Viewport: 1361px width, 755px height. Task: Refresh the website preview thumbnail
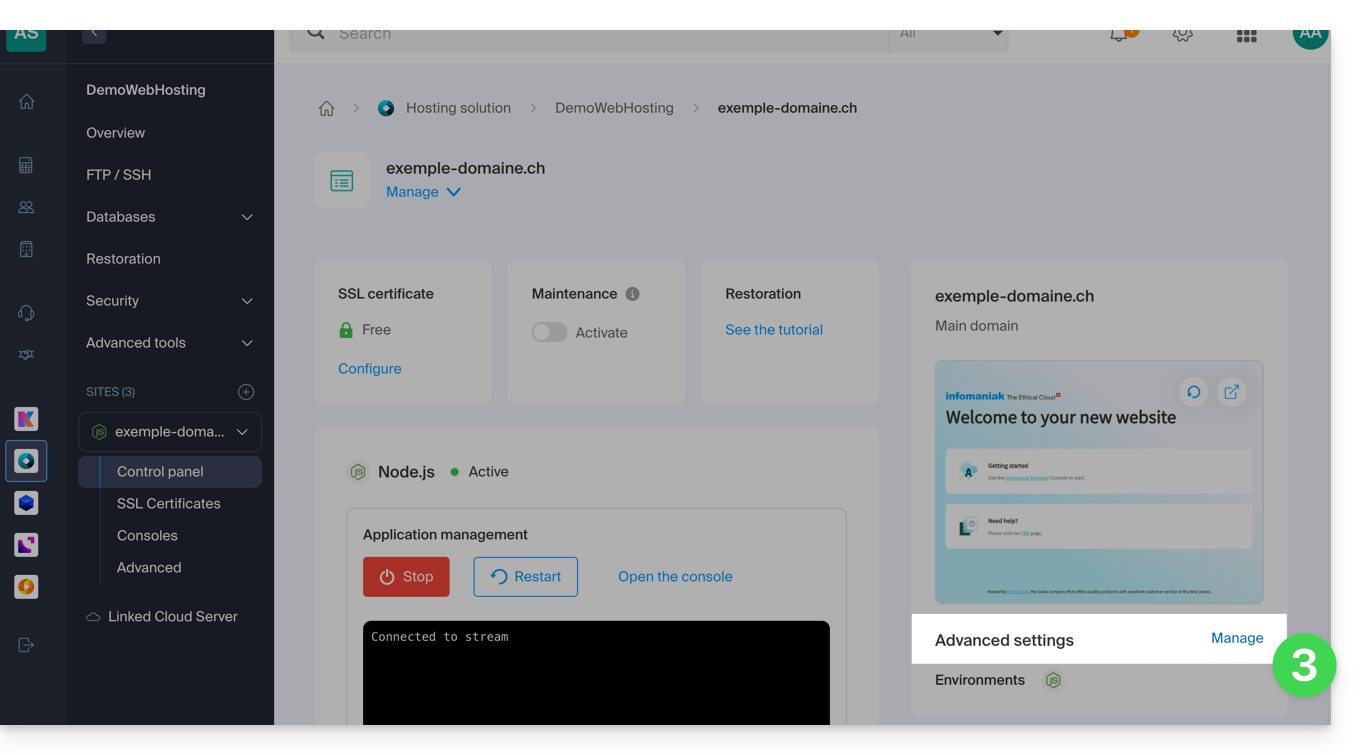coord(1193,392)
